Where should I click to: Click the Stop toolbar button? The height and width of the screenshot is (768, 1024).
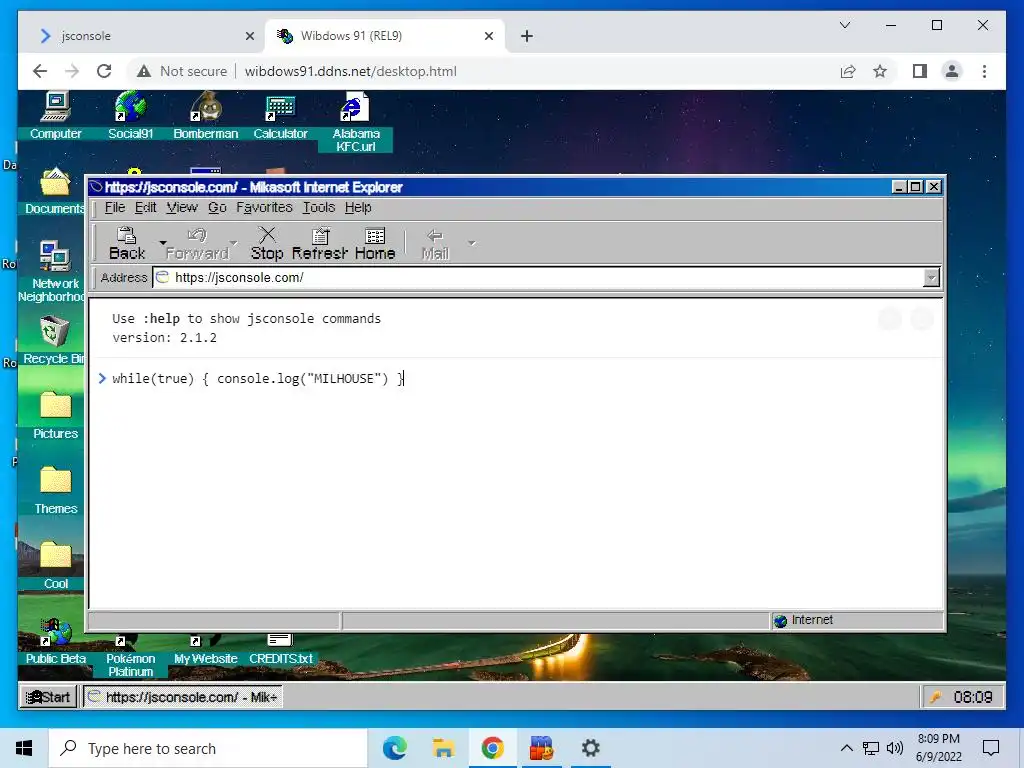[267, 244]
